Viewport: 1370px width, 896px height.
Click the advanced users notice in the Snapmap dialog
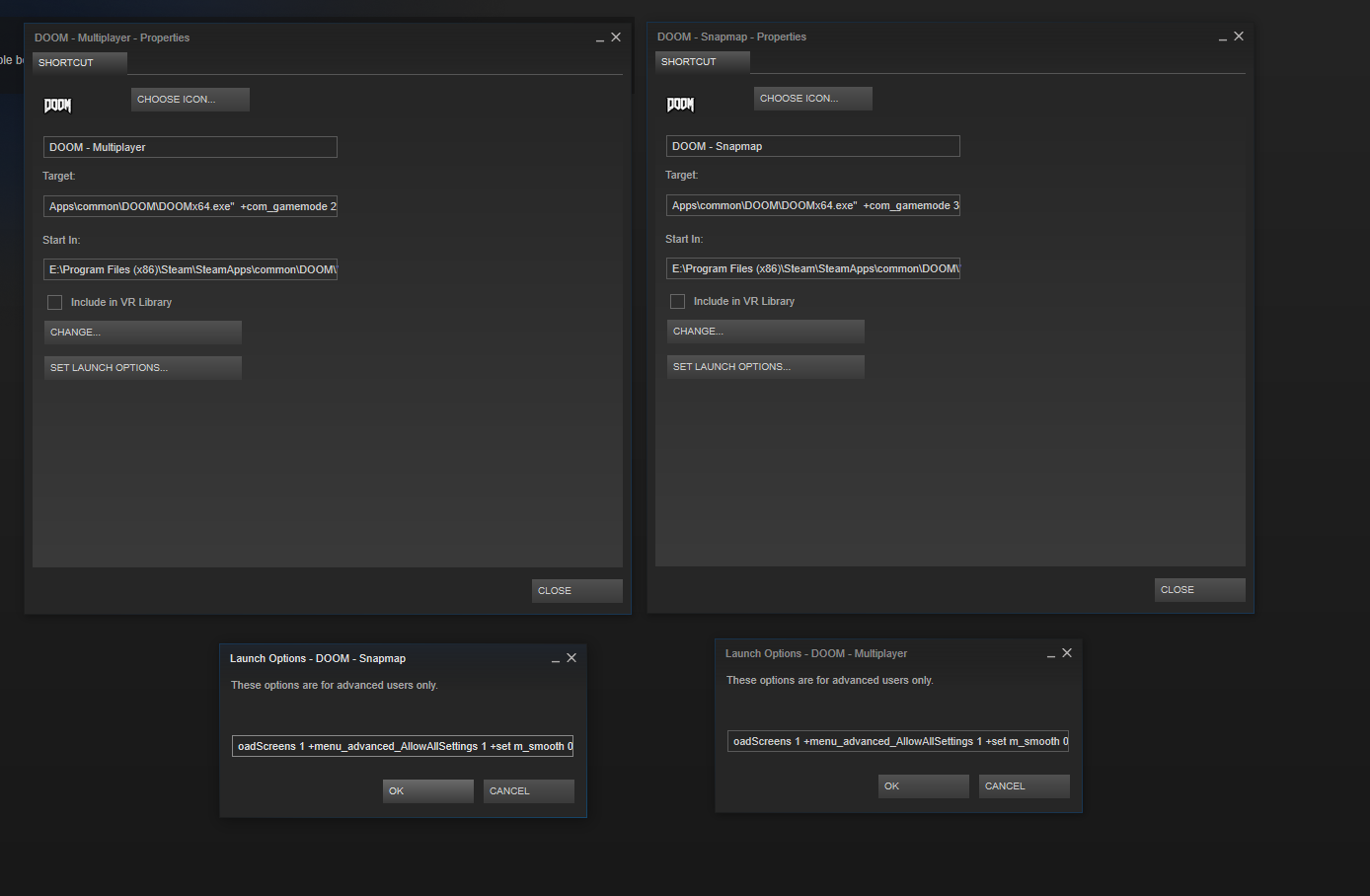[335, 686]
